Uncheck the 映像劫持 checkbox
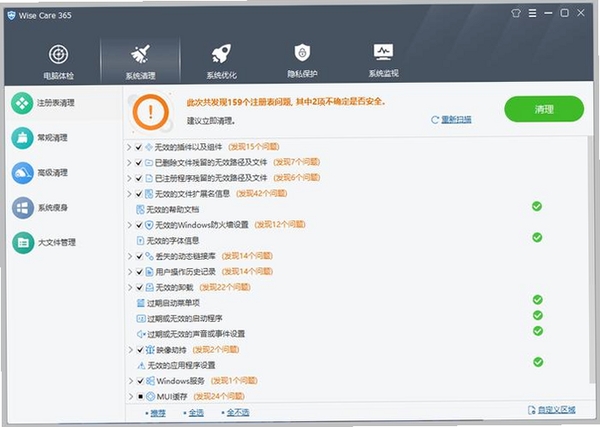The image size is (600, 427). click(x=140, y=350)
